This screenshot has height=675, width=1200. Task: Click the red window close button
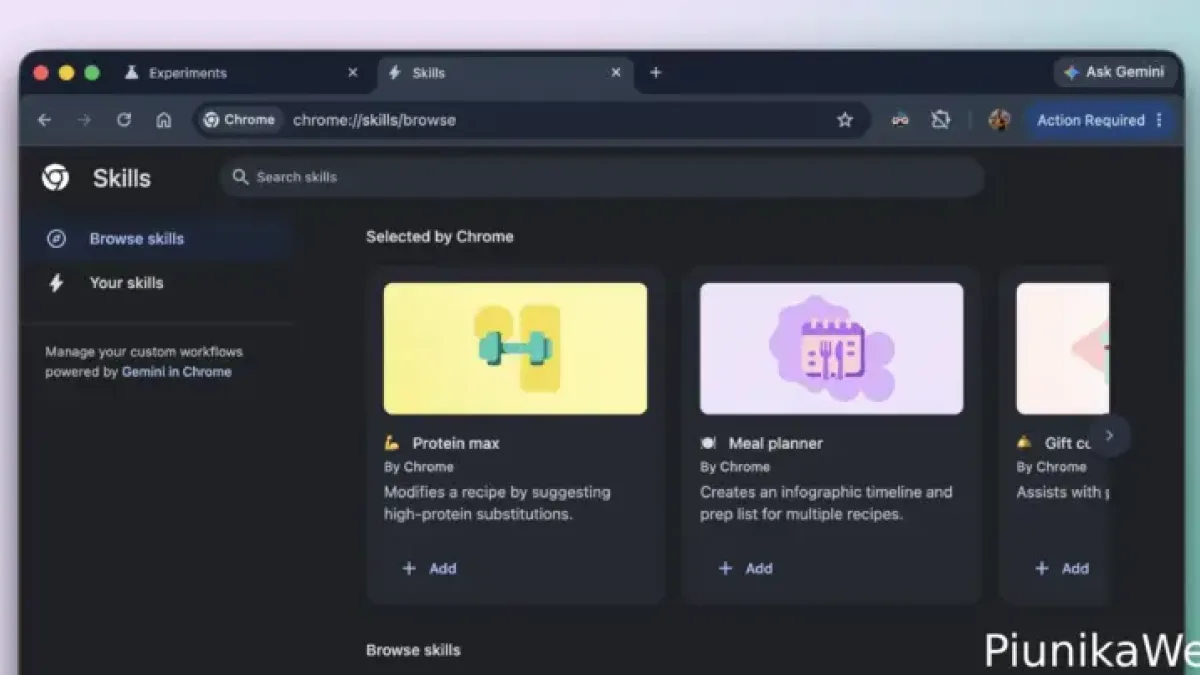[x=41, y=73]
